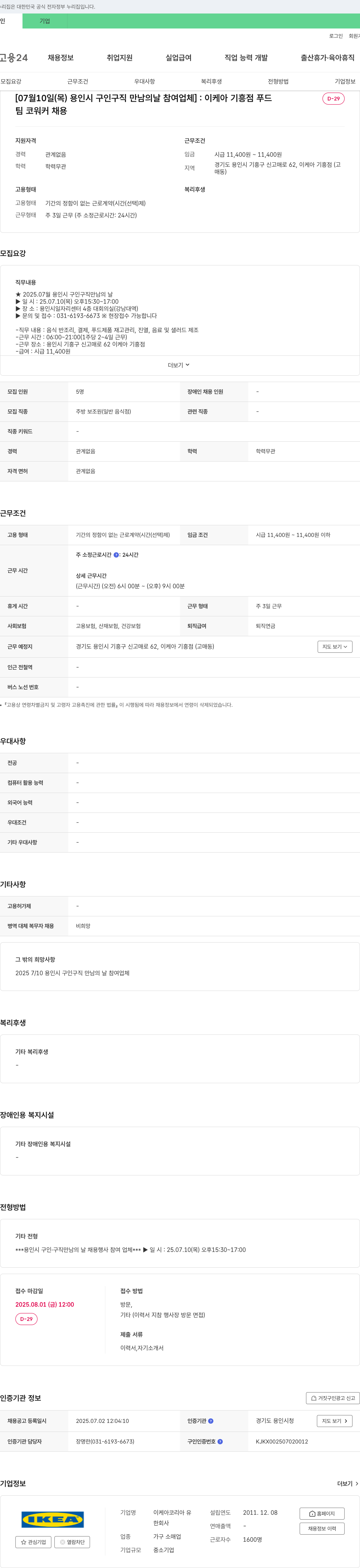Click the help icon next to 인증기관
This screenshot has height=1568, width=360.
point(211,1421)
